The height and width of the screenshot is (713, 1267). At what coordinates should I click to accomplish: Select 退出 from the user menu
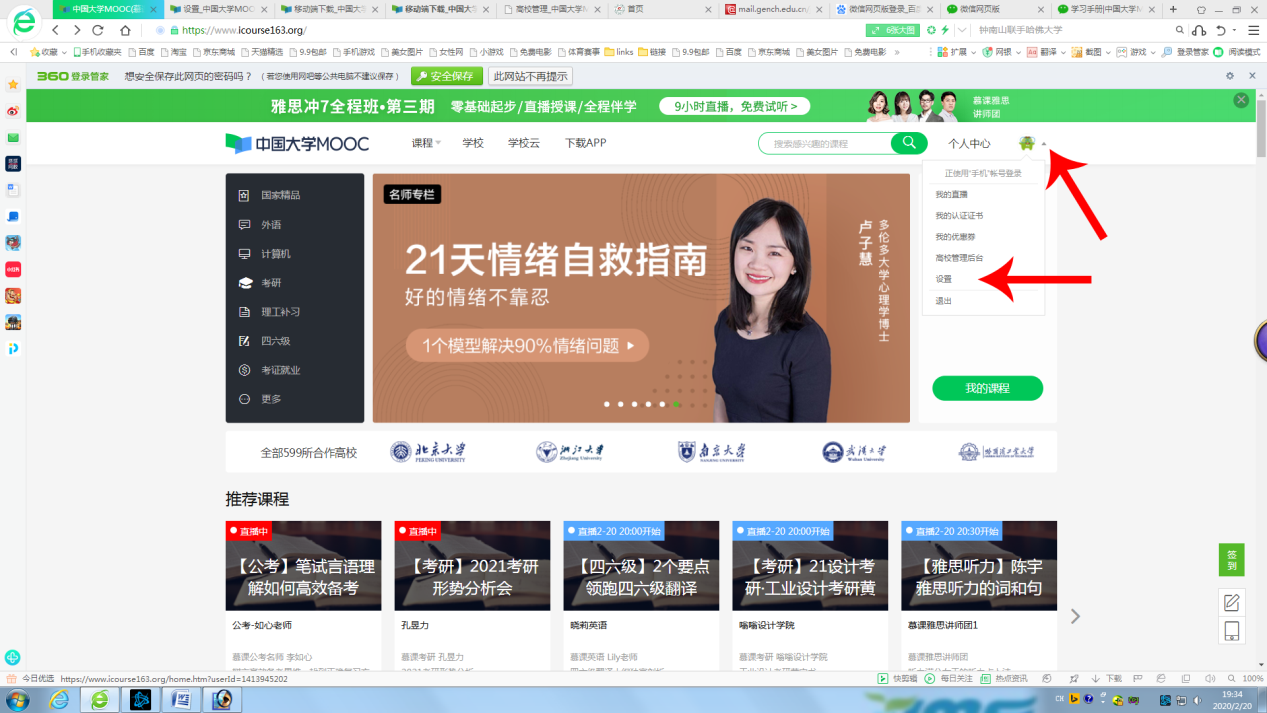pos(944,301)
